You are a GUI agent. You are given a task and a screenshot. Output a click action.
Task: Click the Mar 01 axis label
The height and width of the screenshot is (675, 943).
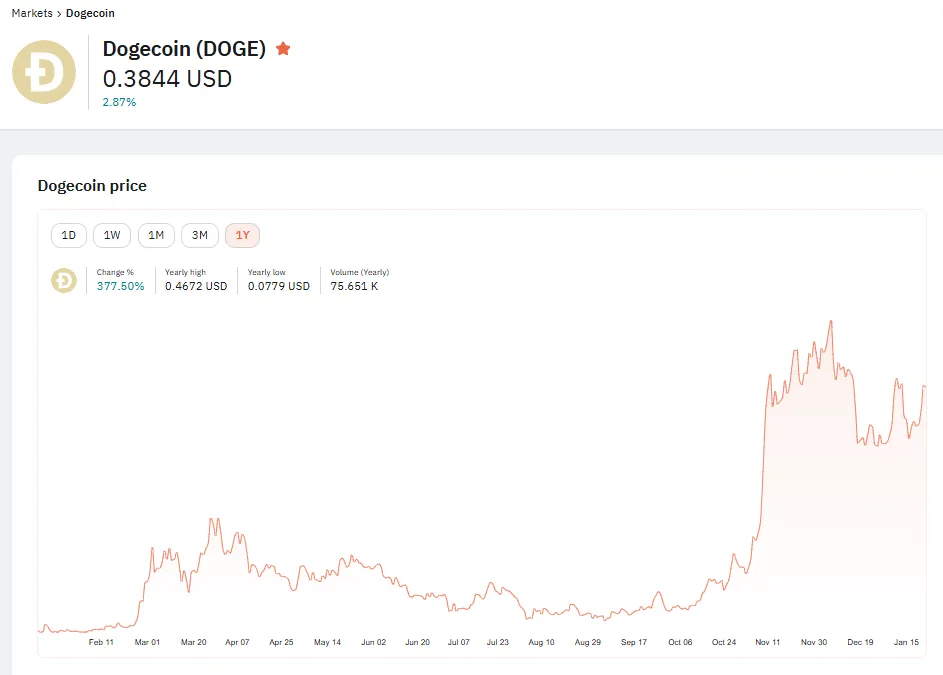click(147, 643)
